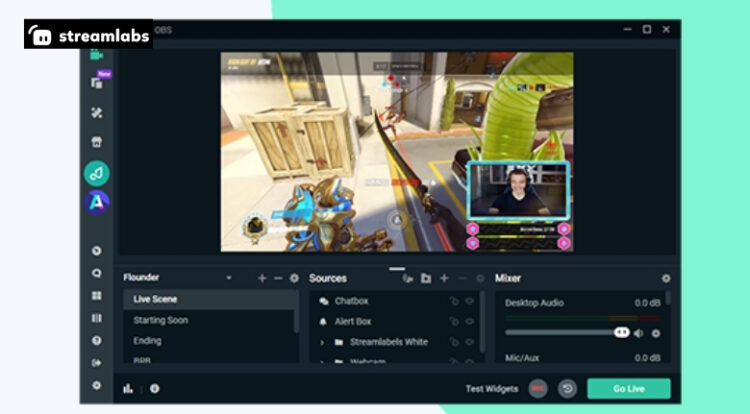Click the Desktop Audio volume slider knob
750x414 pixels.
(x=621, y=332)
